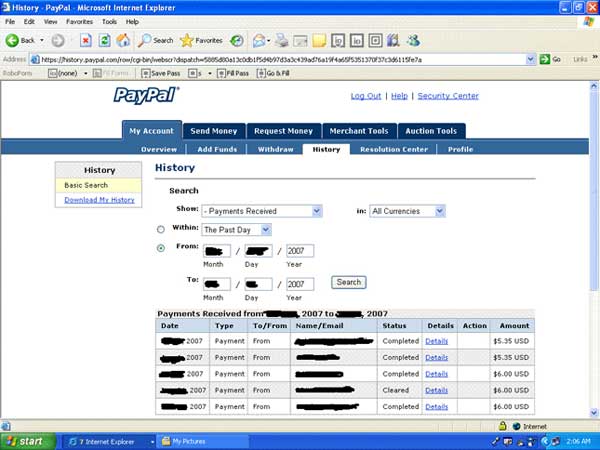Screen dimensions: 600x450
Task: Click the browser Back button
Action: point(20,41)
